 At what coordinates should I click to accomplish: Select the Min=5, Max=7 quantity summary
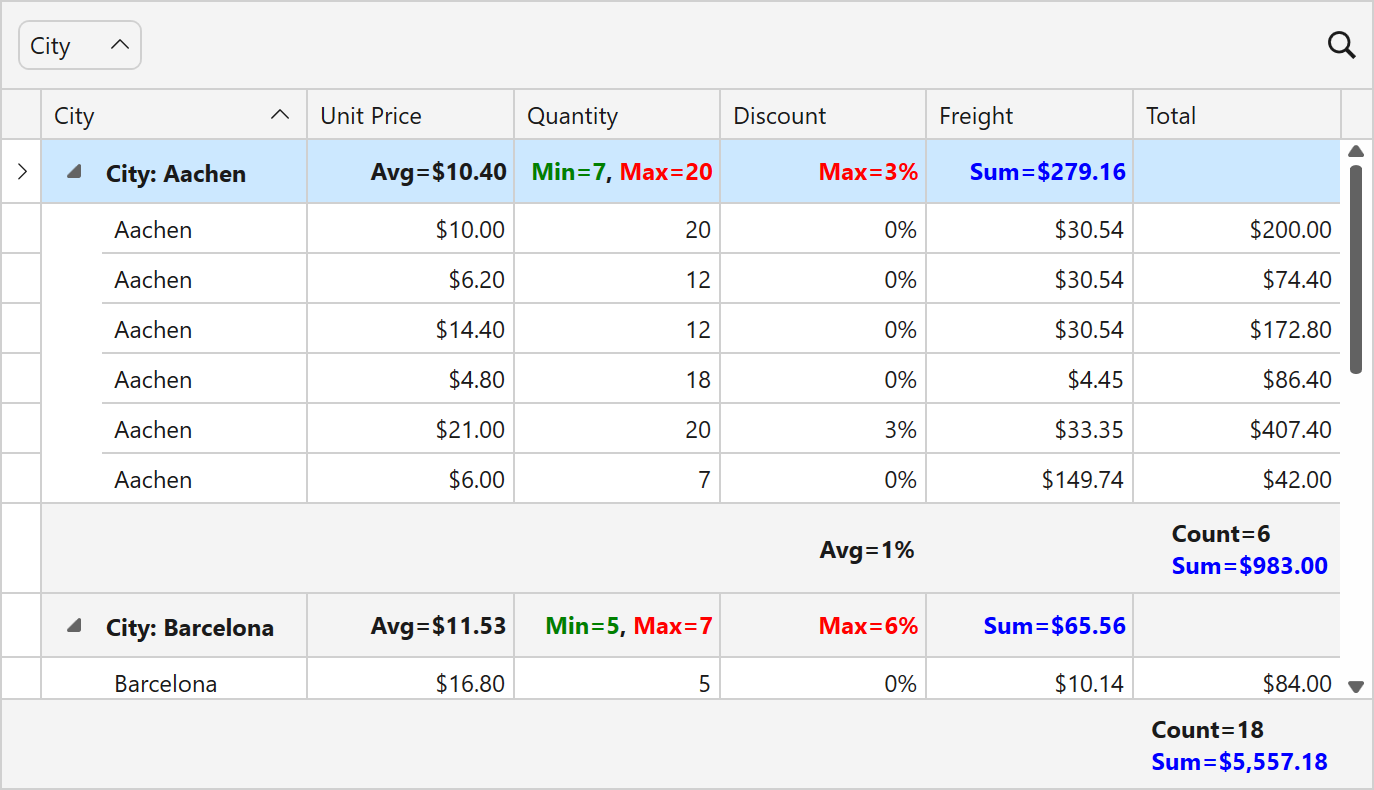pos(629,626)
